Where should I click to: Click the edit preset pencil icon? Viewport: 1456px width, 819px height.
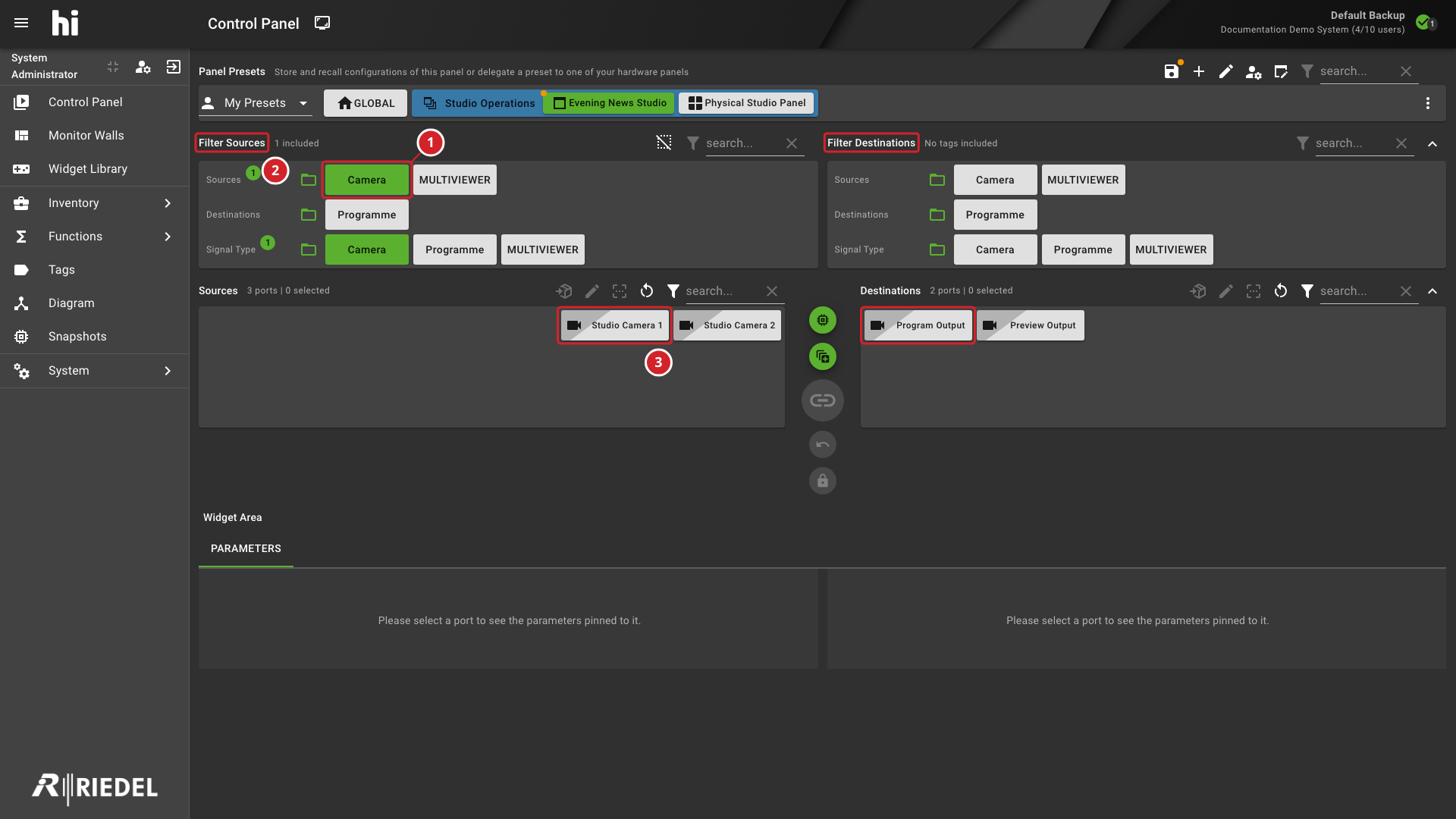tap(1226, 71)
